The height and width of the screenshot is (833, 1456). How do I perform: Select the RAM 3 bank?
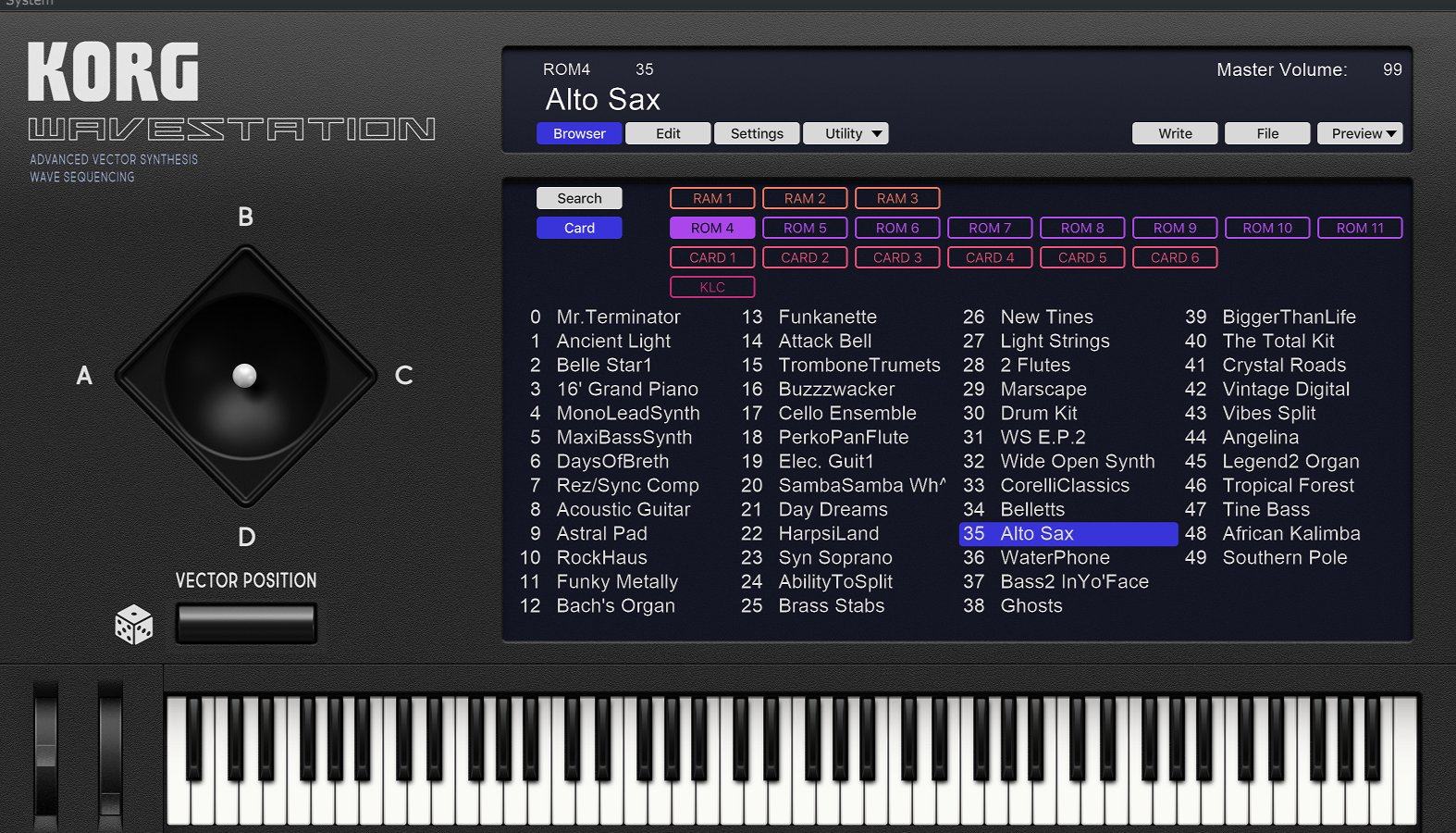pos(897,198)
